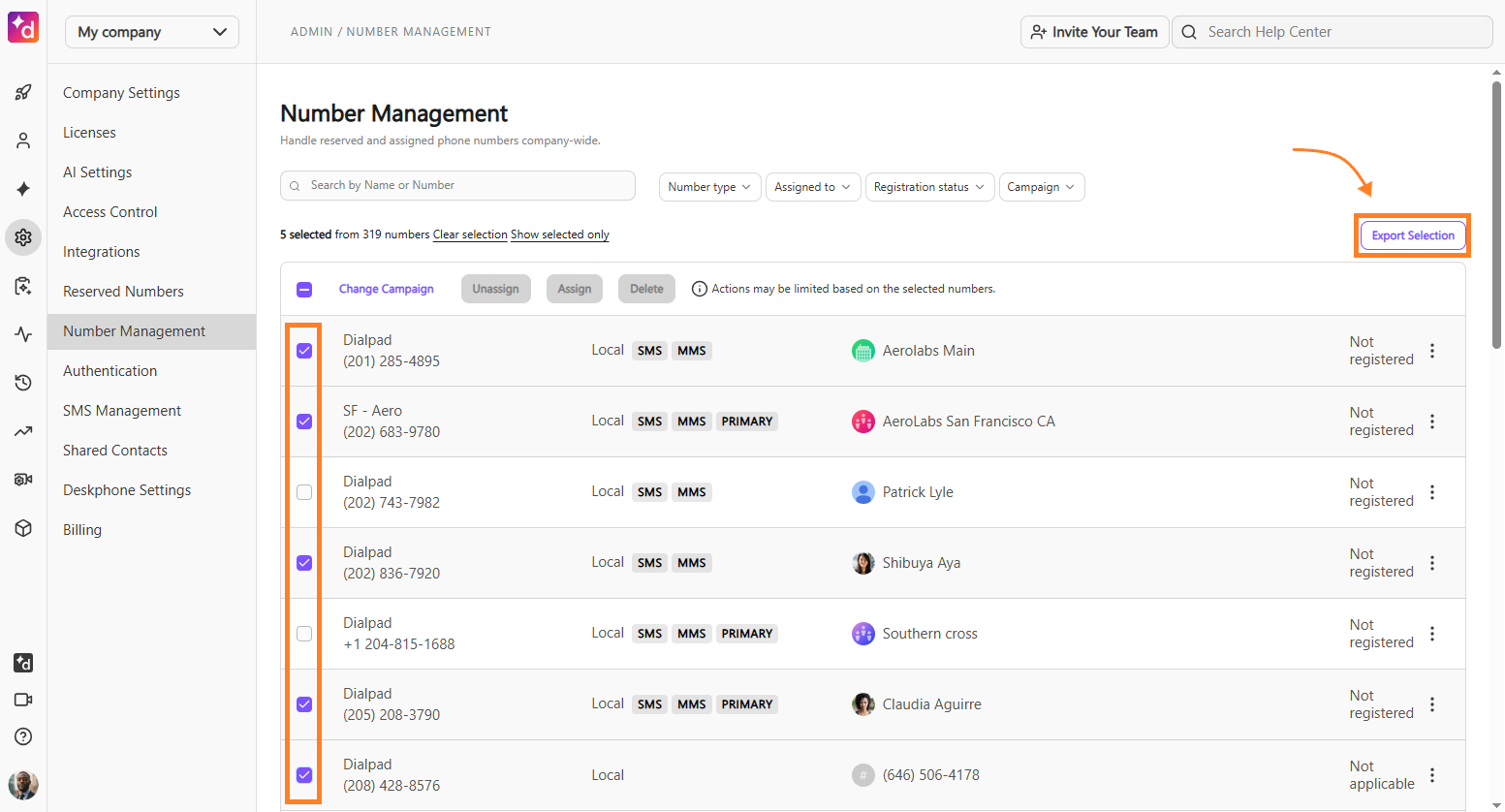This screenshot has width=1505, height=812.
Task: Open the history clock icon in sidebar
Action: click(x=23, y=383)
